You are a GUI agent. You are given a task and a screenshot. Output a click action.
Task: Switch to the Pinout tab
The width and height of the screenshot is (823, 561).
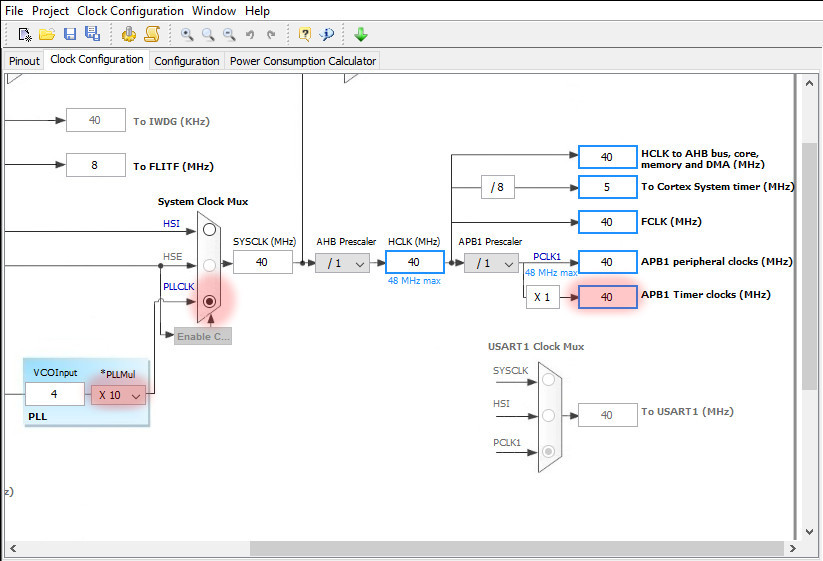pos(24,61)
